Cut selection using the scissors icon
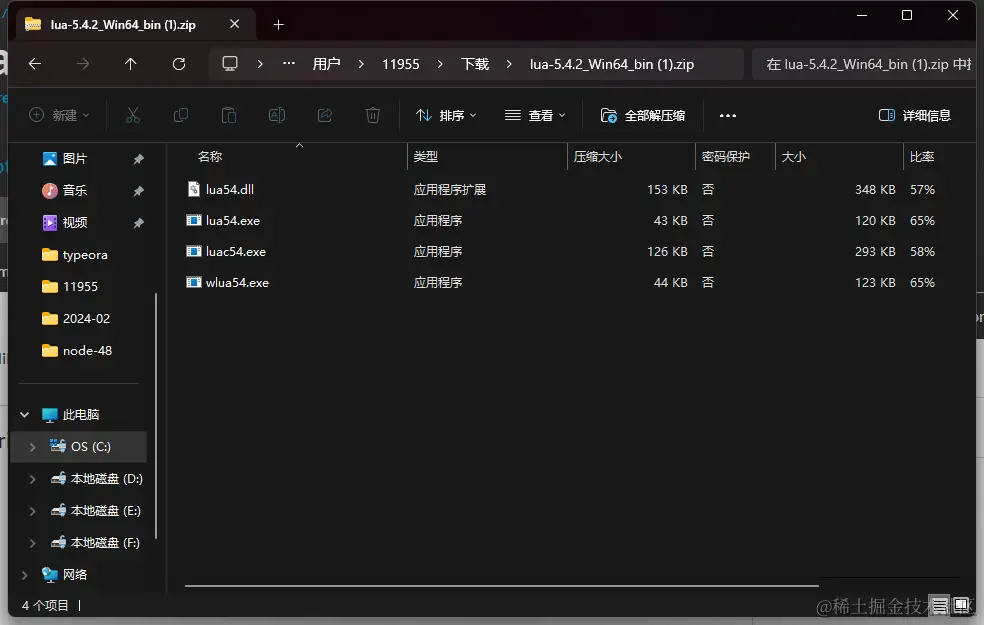Screen dimensions: 984x625 coord(133,115)
